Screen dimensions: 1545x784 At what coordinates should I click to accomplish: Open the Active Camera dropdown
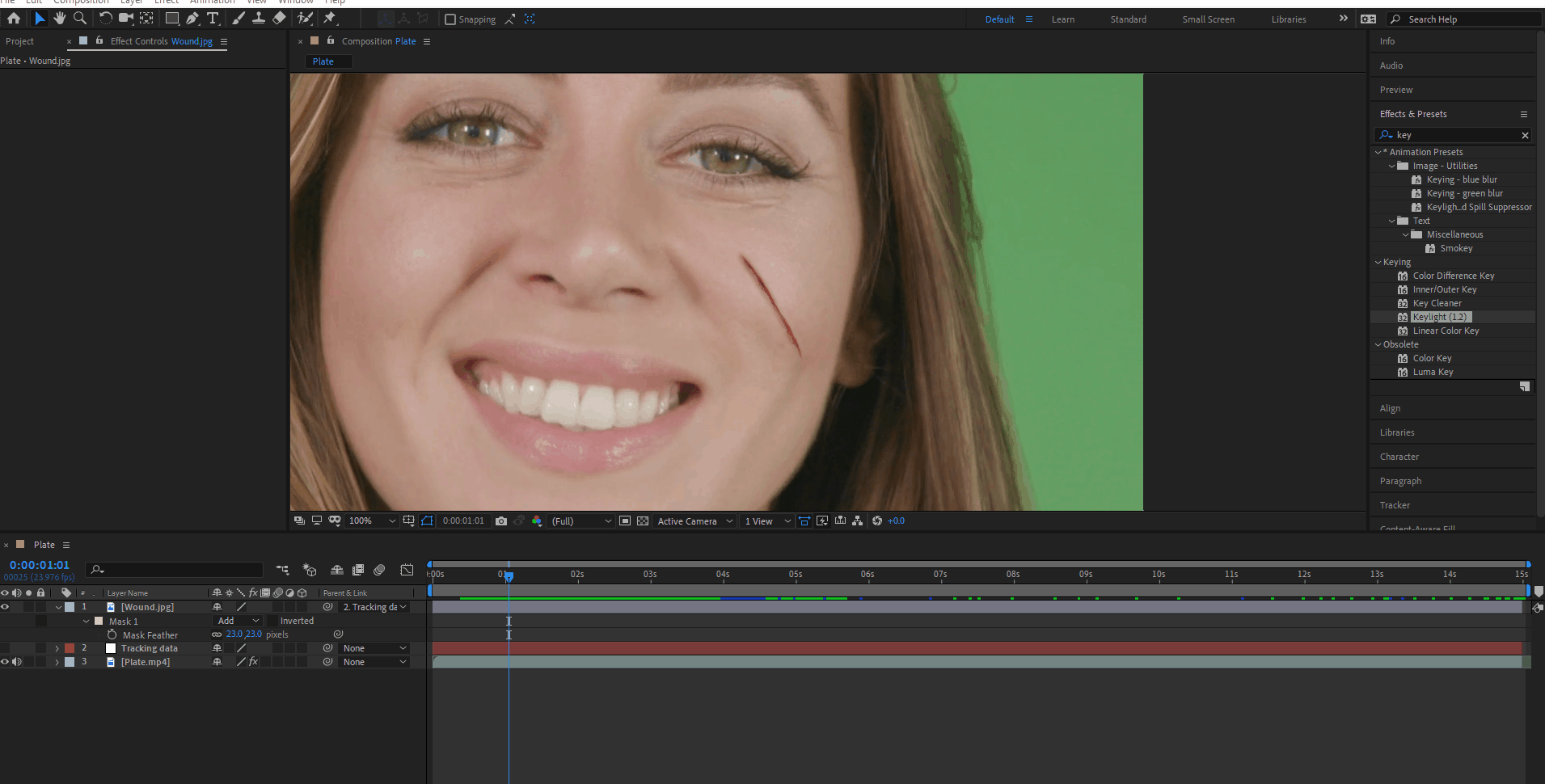(x=694, y=521)
